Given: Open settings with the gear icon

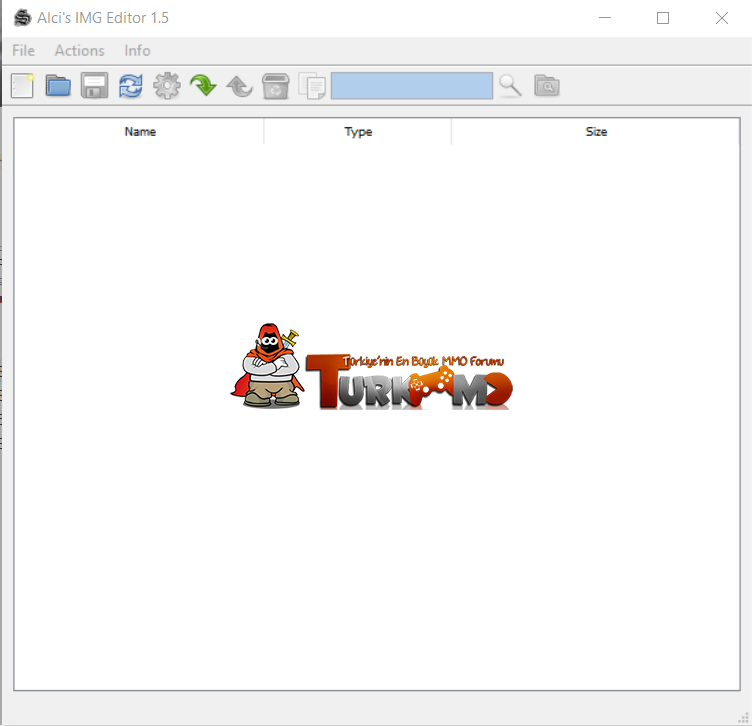Looking at the screenshot, I should tap(167, 86).
